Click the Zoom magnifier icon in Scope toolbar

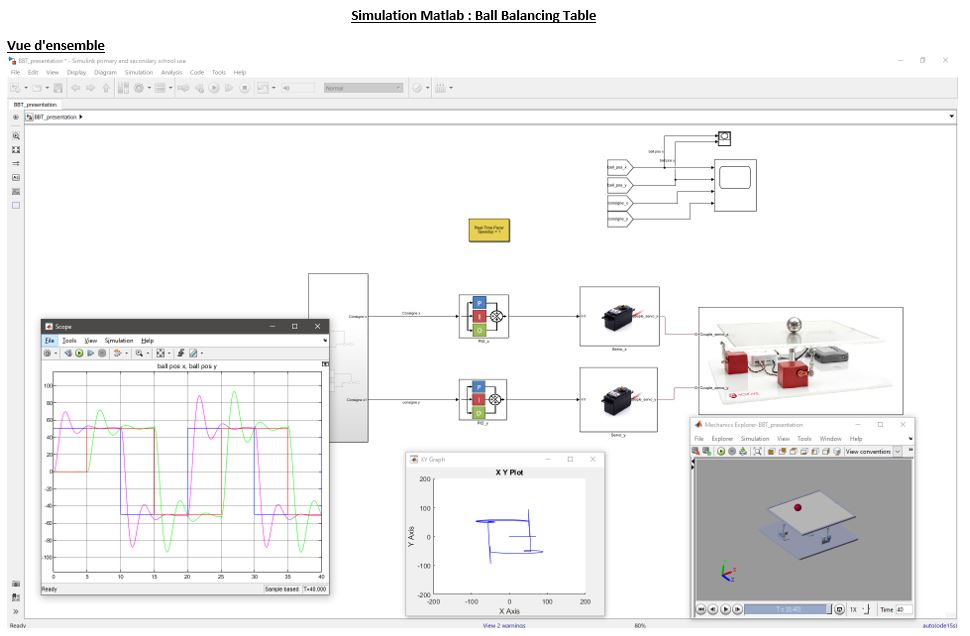139,353
